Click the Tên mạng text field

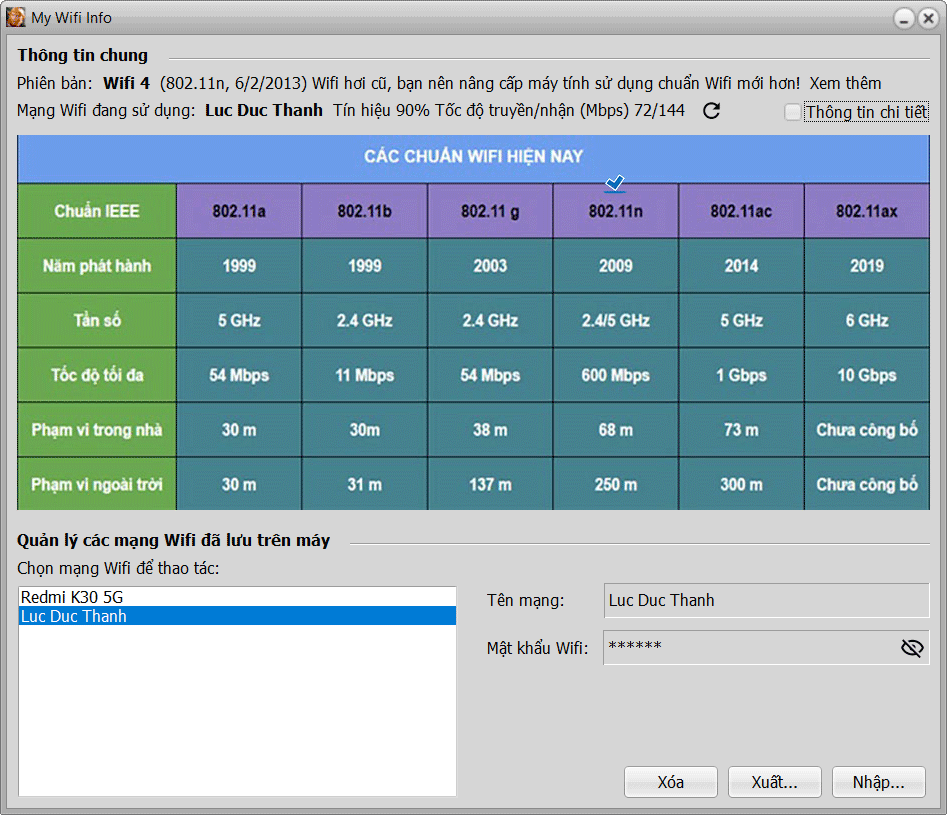[765, 601]
